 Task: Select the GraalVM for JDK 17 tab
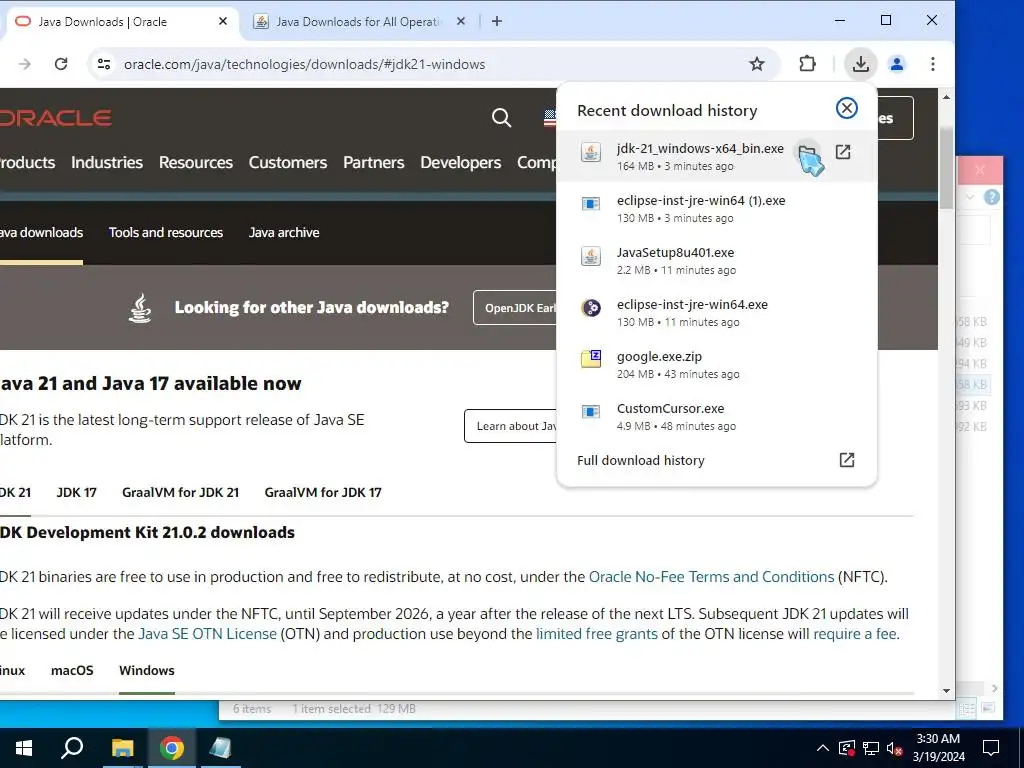click(x=323, y=492)
